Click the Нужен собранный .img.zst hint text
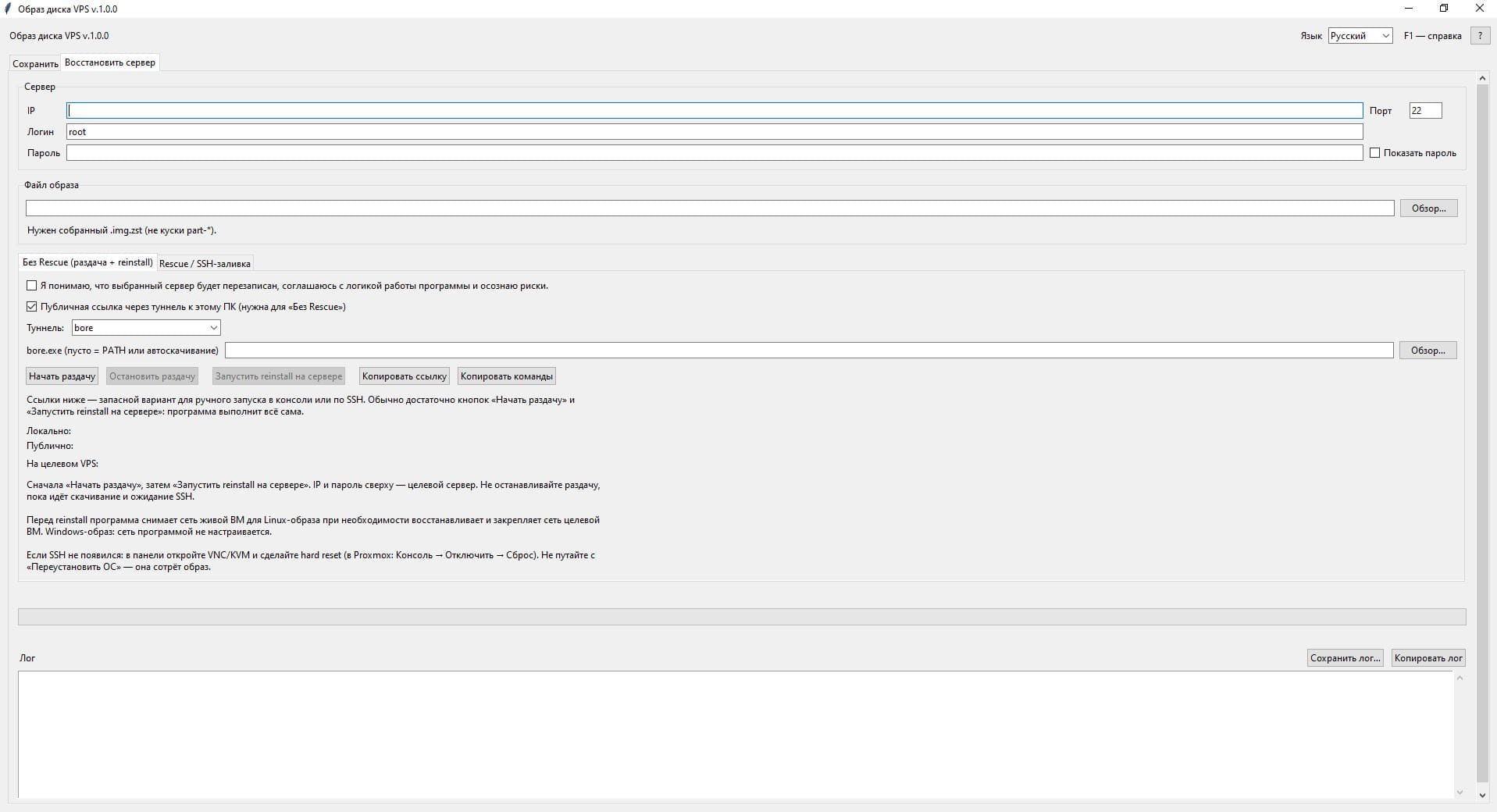The image size is (1497, 812). point(122,230)
